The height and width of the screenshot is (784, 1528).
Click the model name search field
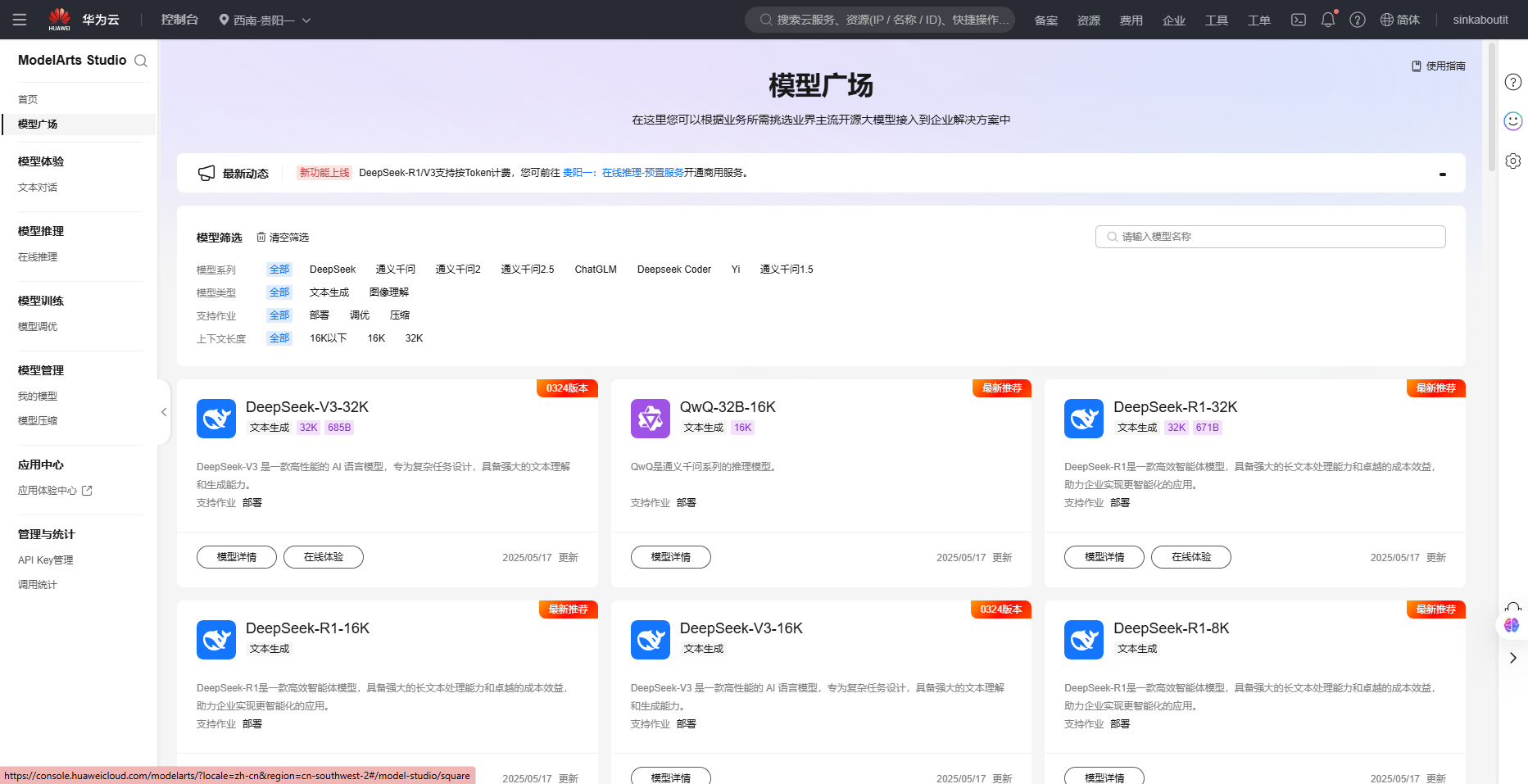[1271, 237]
